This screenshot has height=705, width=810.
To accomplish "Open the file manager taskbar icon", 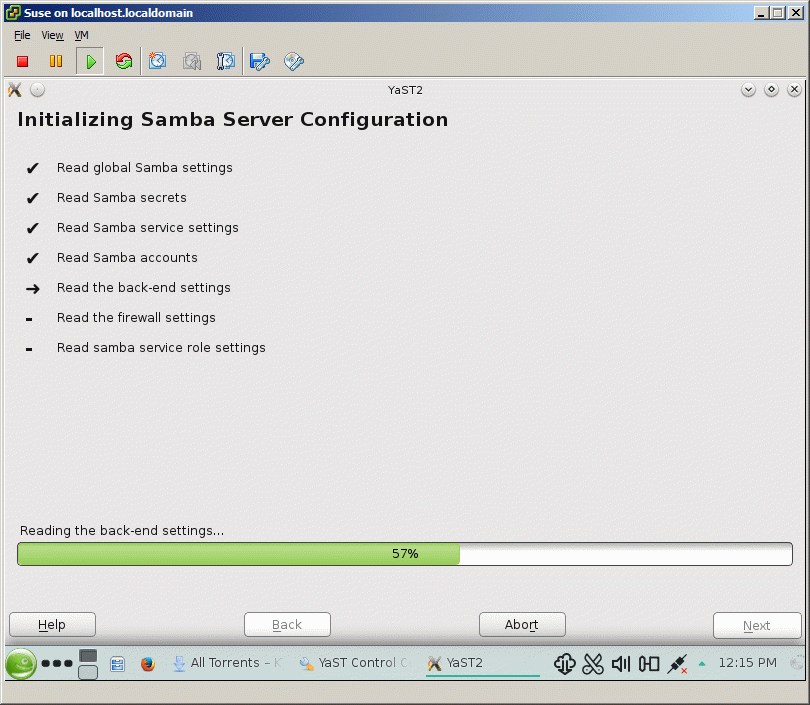I will click(118, 664).
